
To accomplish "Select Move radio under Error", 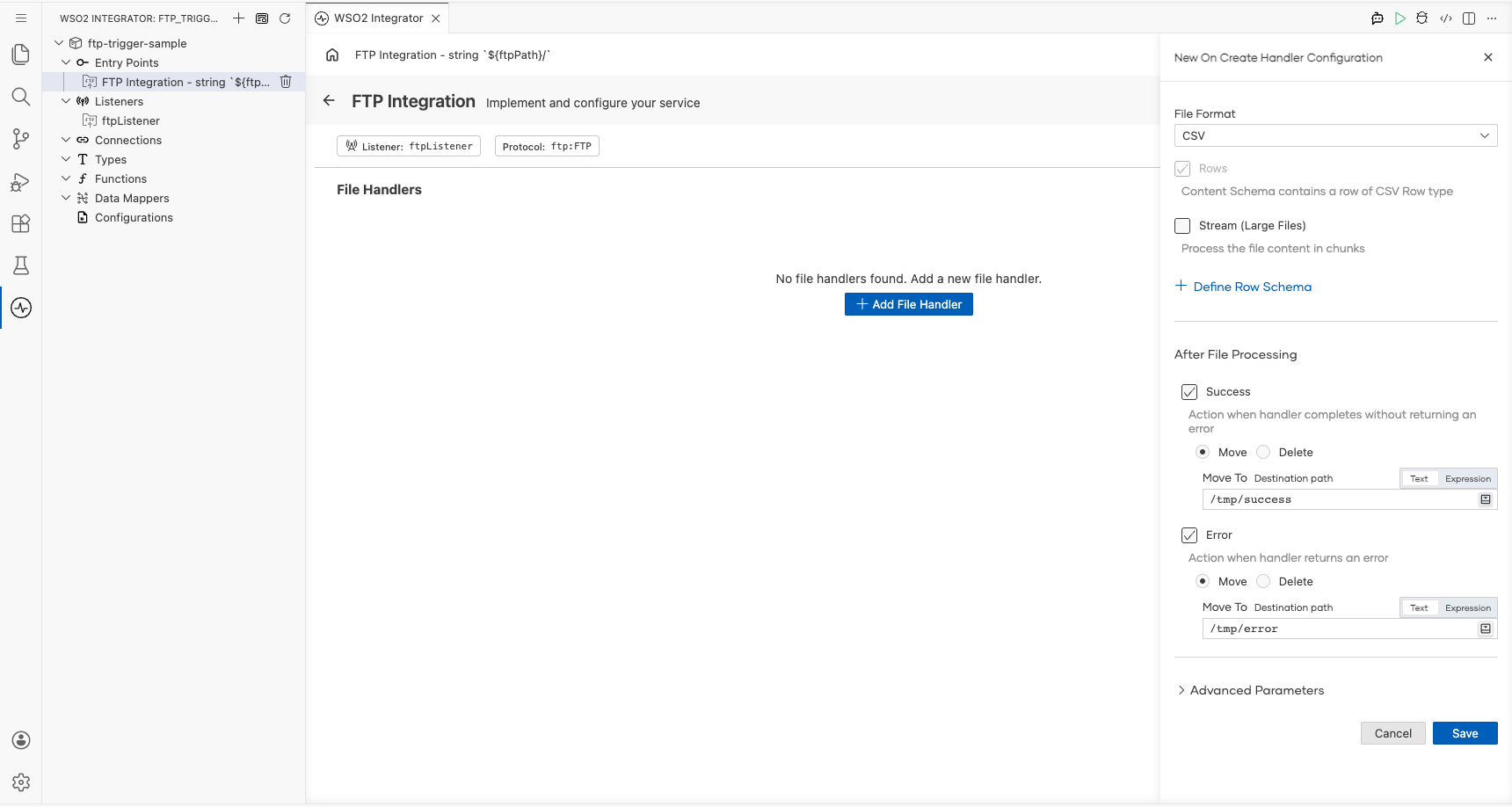I will click(x=1203, y=581).
